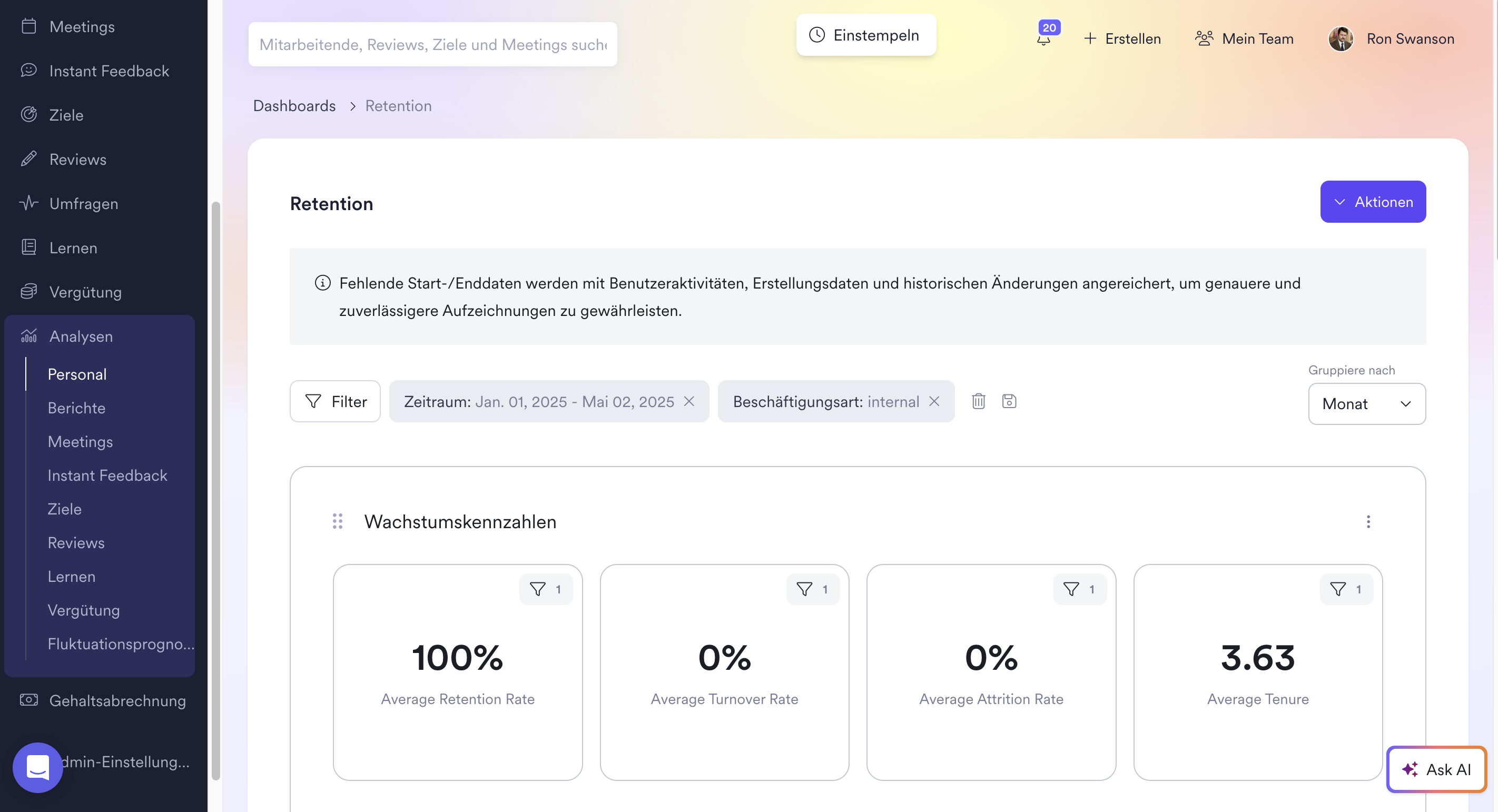Click the Einstempeln clock-in button

[866, 35]
